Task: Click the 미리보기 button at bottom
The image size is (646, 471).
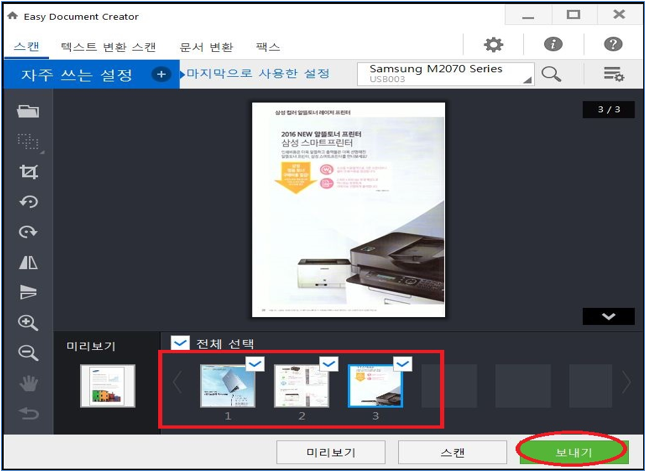Action: tap(331, 452)
